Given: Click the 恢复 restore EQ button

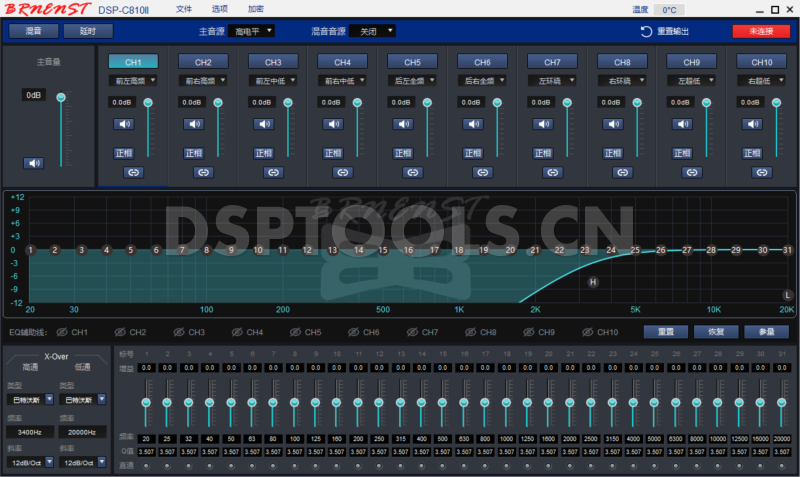Looking at the screenshot, I should (x=716, y=332).
